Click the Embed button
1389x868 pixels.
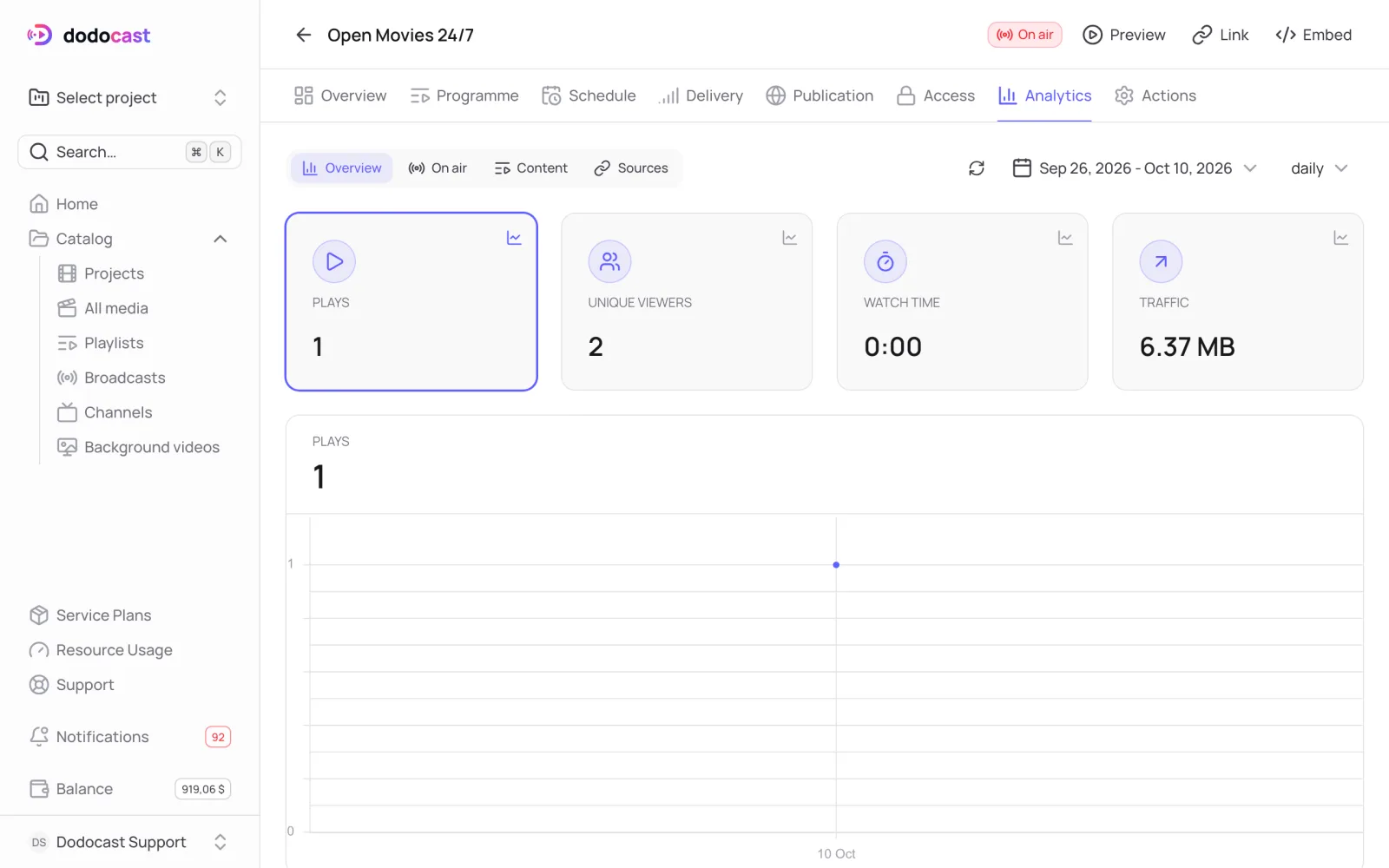point(1313,35)
